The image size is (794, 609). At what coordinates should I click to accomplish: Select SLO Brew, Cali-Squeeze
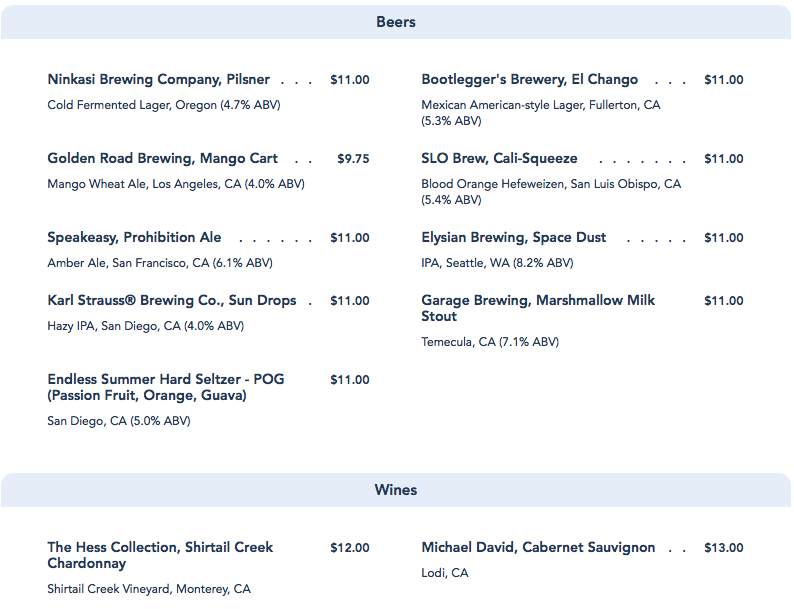(499, 159)
